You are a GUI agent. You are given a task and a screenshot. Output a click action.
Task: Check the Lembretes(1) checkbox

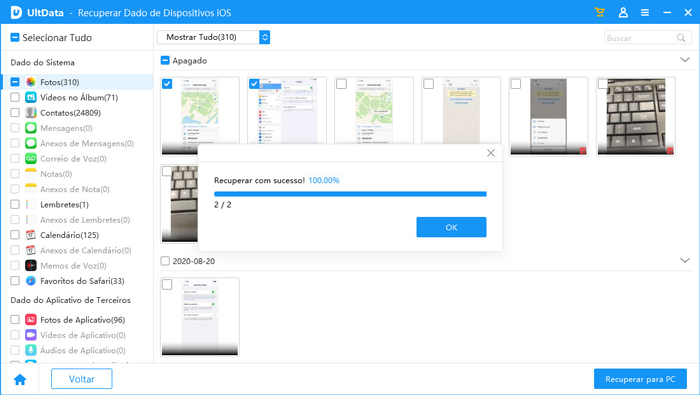15,204
